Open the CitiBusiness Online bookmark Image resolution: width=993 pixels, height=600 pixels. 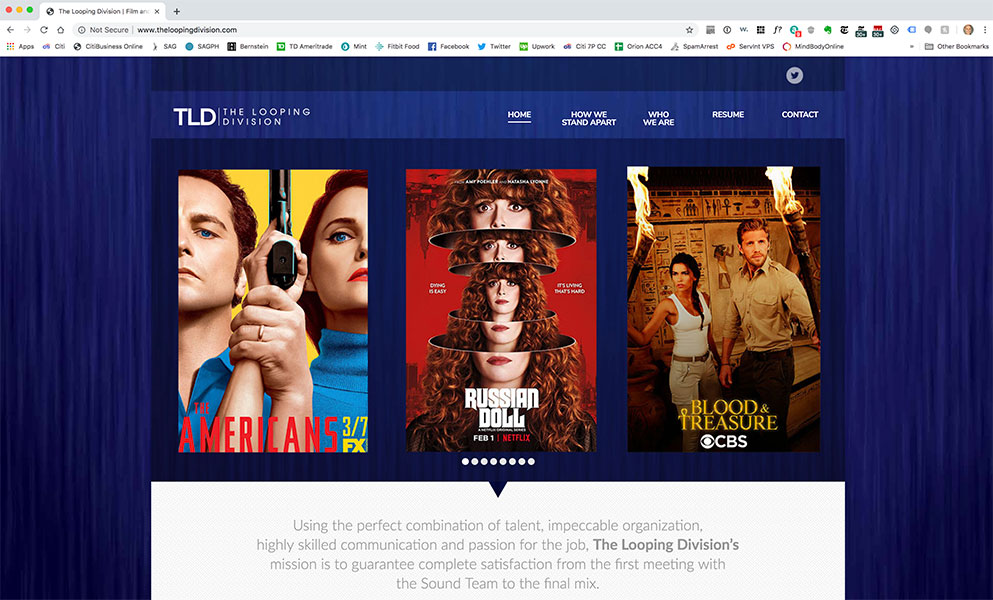tap(108, 46)
